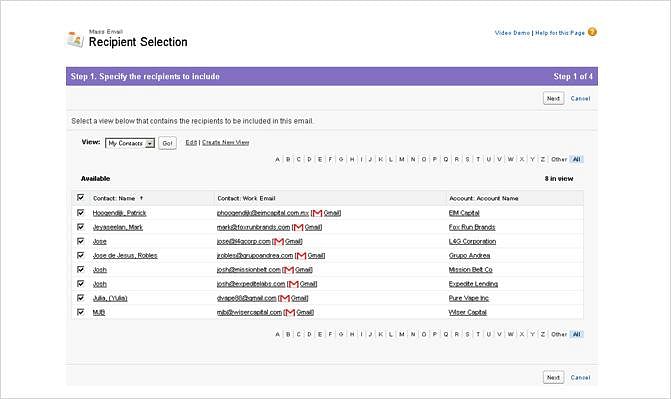Click Create New View link
Screen dimensions: 671x399
[x=226, y=143]
